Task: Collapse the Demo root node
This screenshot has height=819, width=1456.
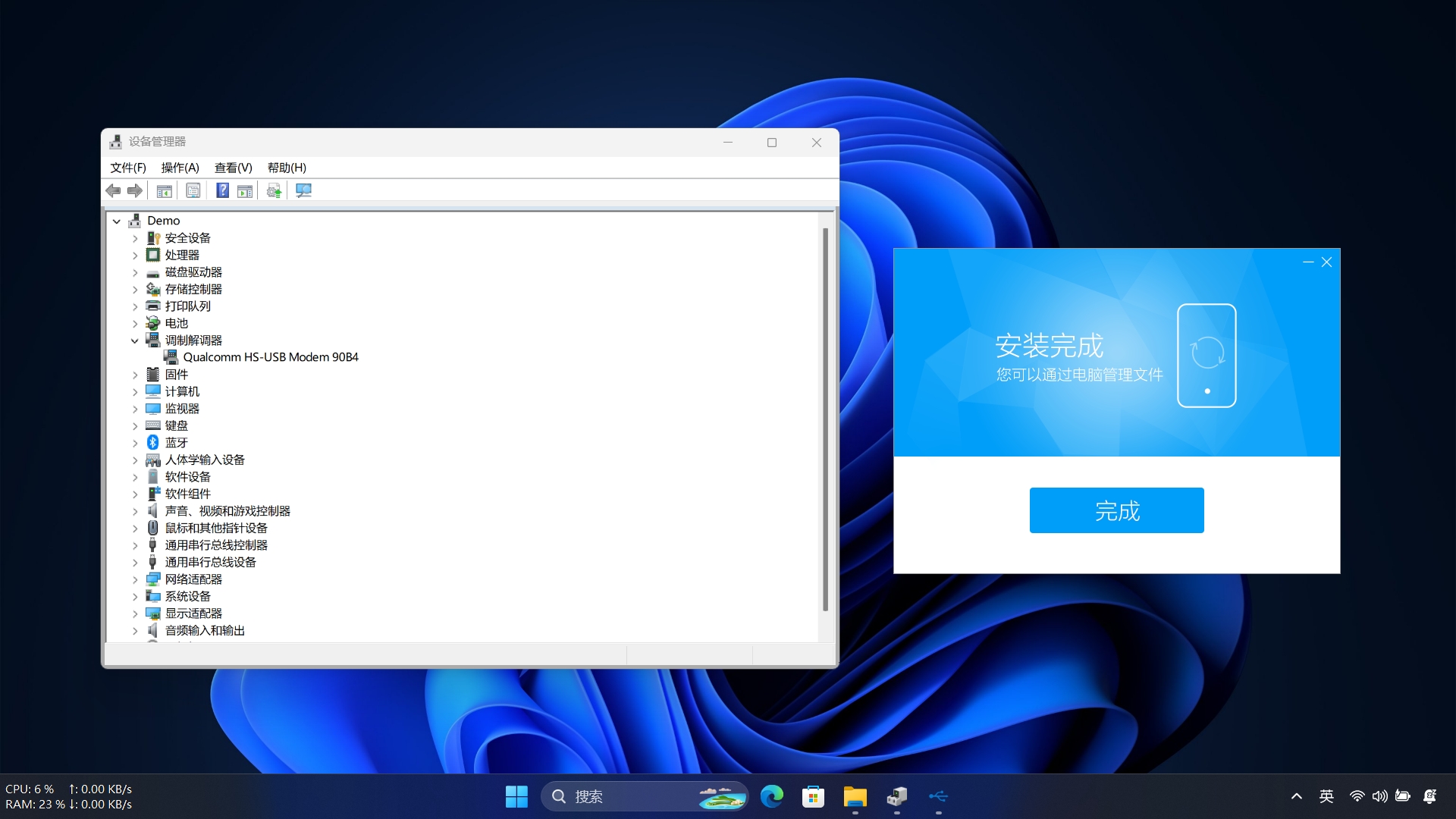Action: [117, 221]
